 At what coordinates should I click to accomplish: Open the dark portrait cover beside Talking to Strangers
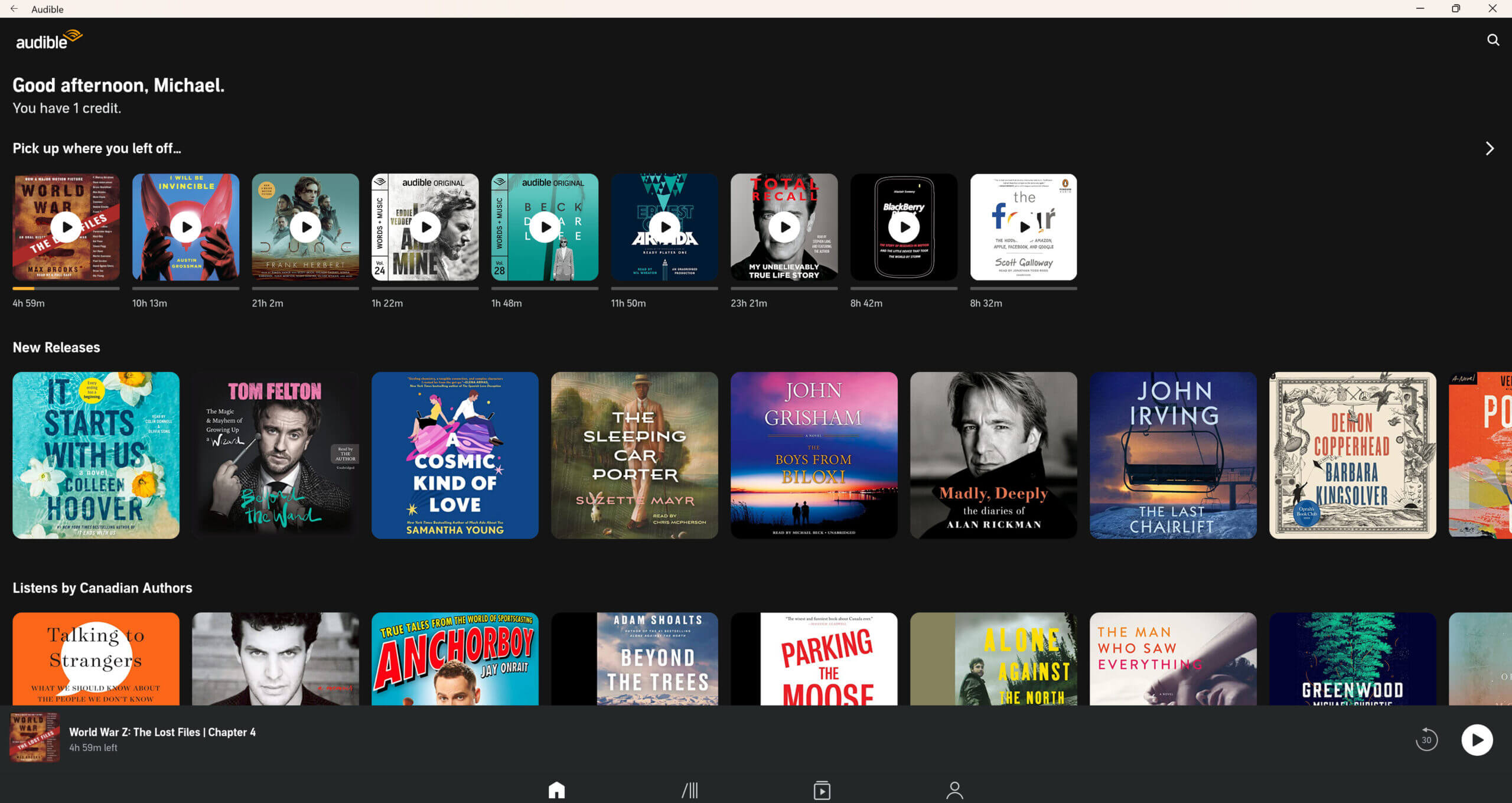pos(276,659)
